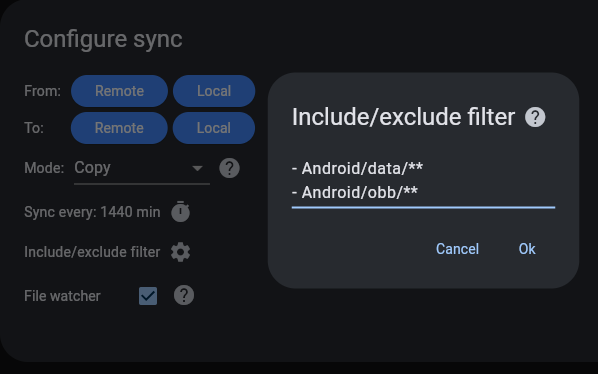Choose Local as the To destination
The width and height of the screenshot is (598, 374).
click(x=214, y=128)
